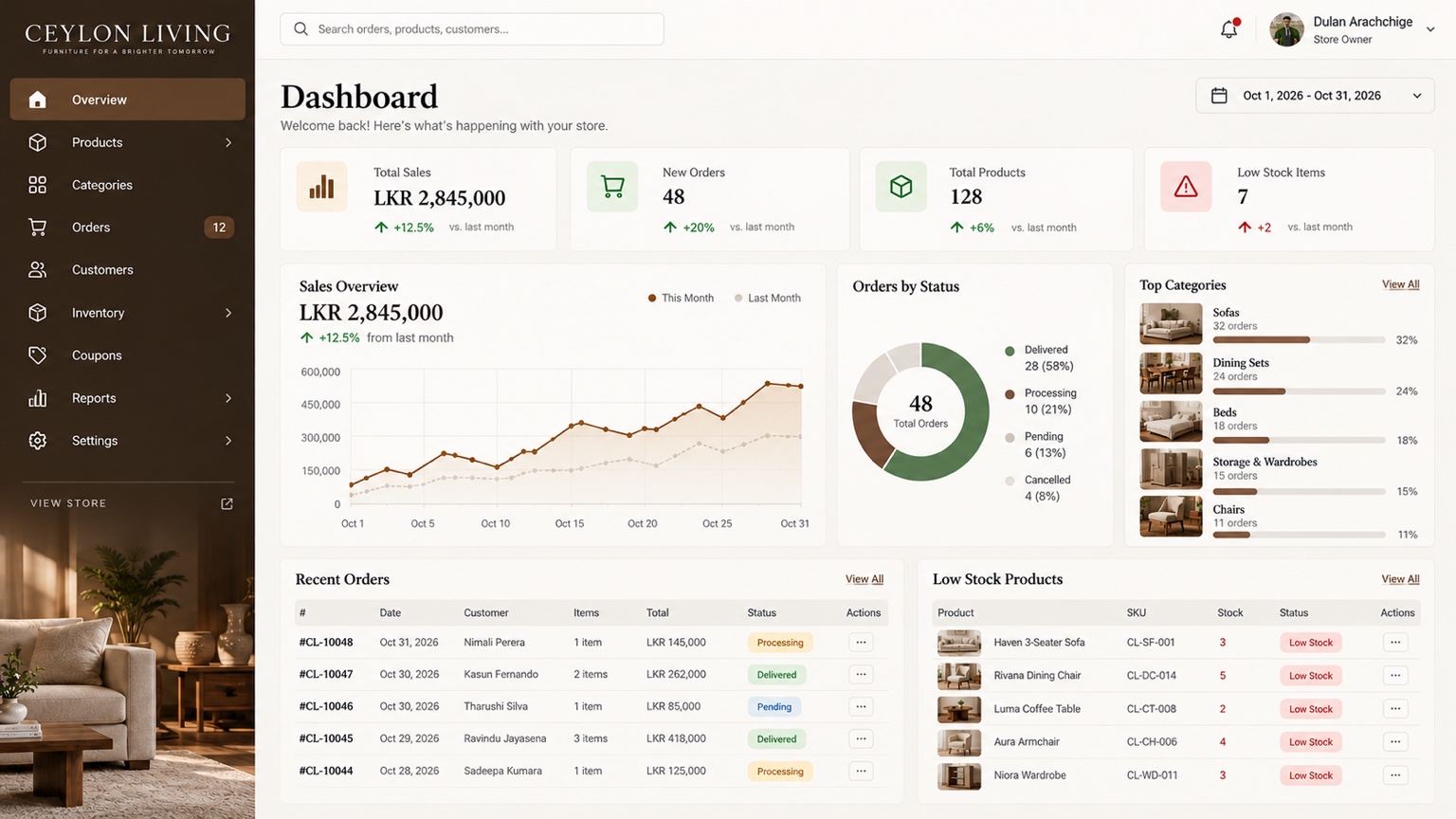Open actions menu for Haven 3-Seater Sofa
The image size is (1456, 819).
pyautogui.click(x=1395, y=643)
